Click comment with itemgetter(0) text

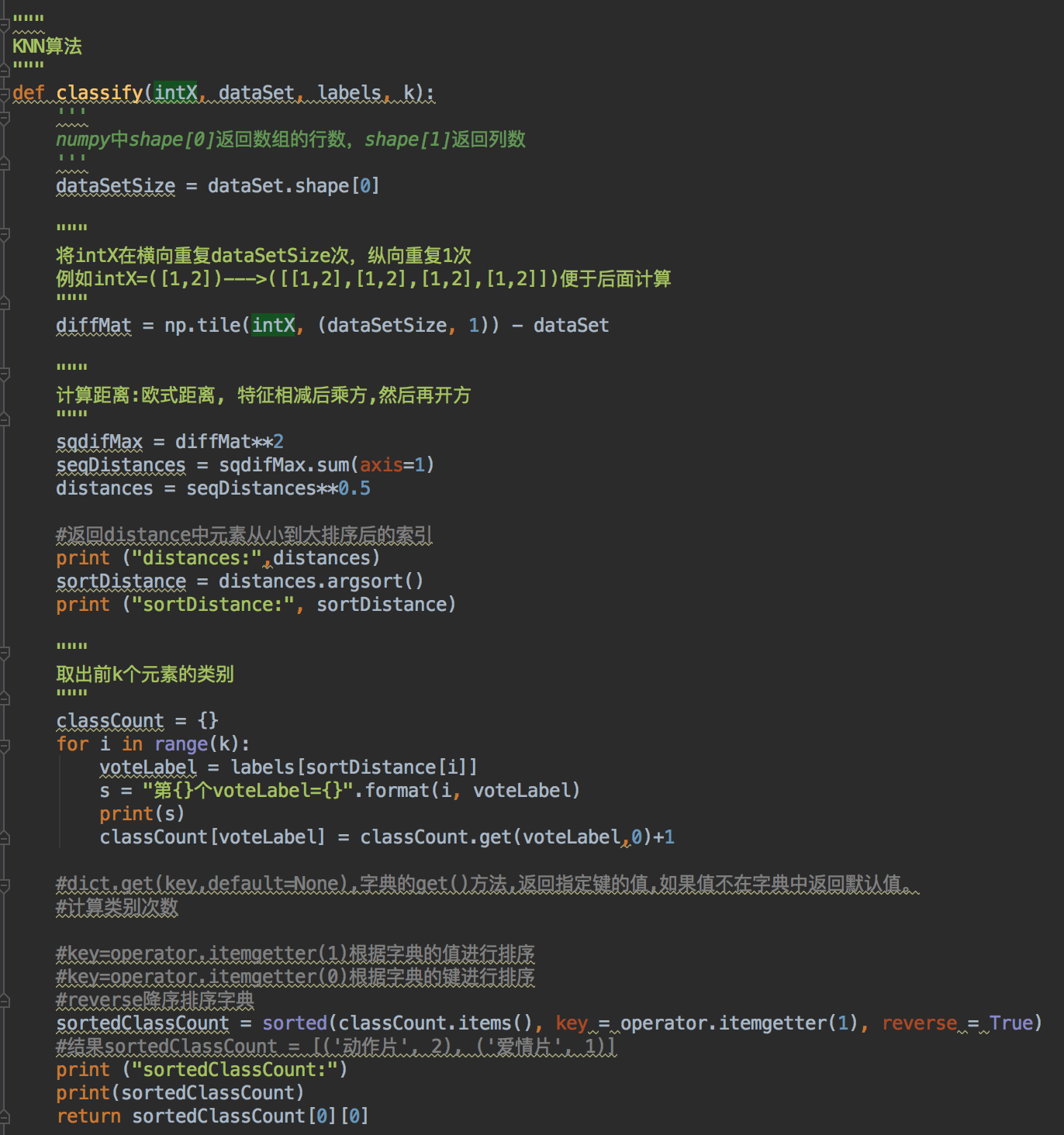tap(295, 977)
